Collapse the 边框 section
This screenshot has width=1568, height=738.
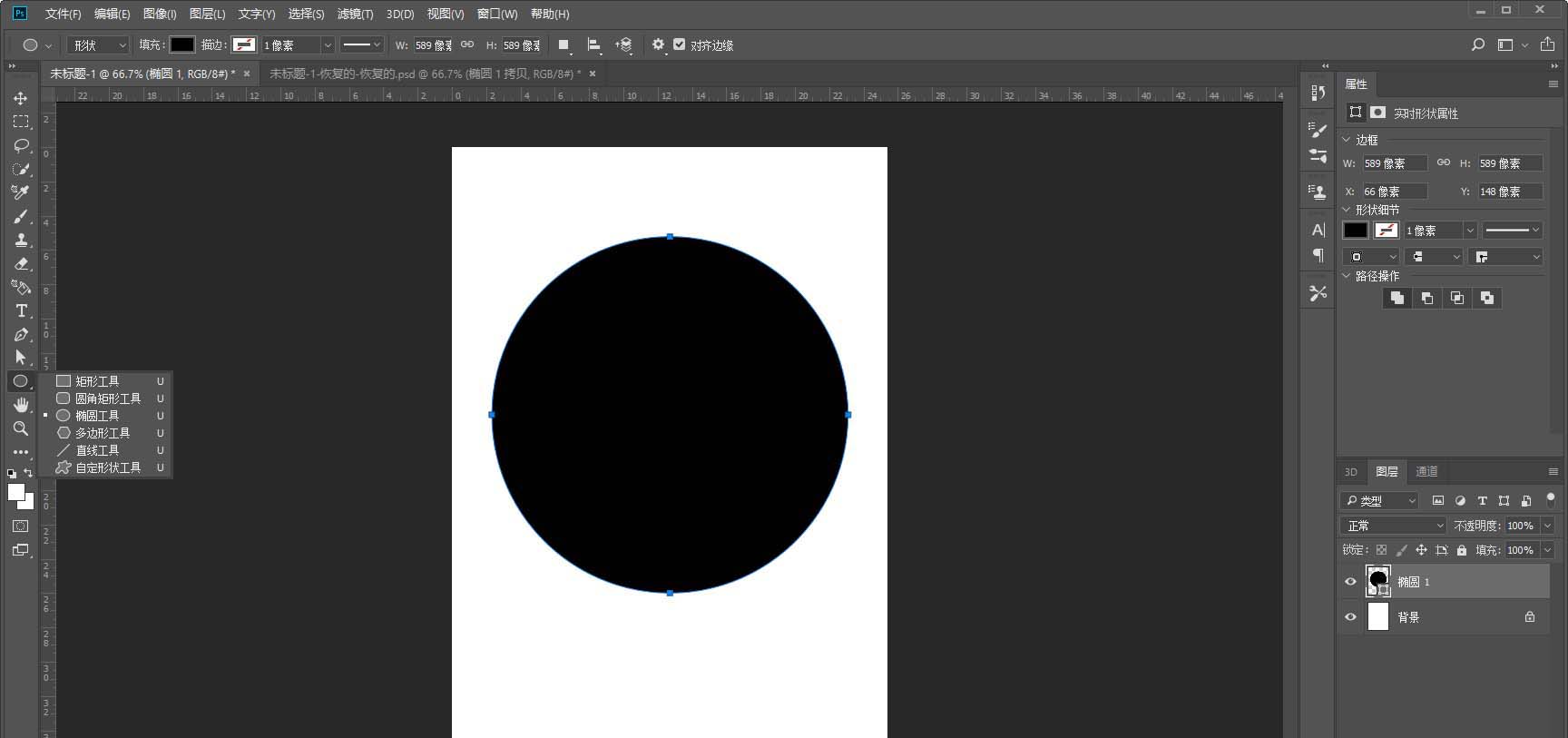tap(1347, 140)
